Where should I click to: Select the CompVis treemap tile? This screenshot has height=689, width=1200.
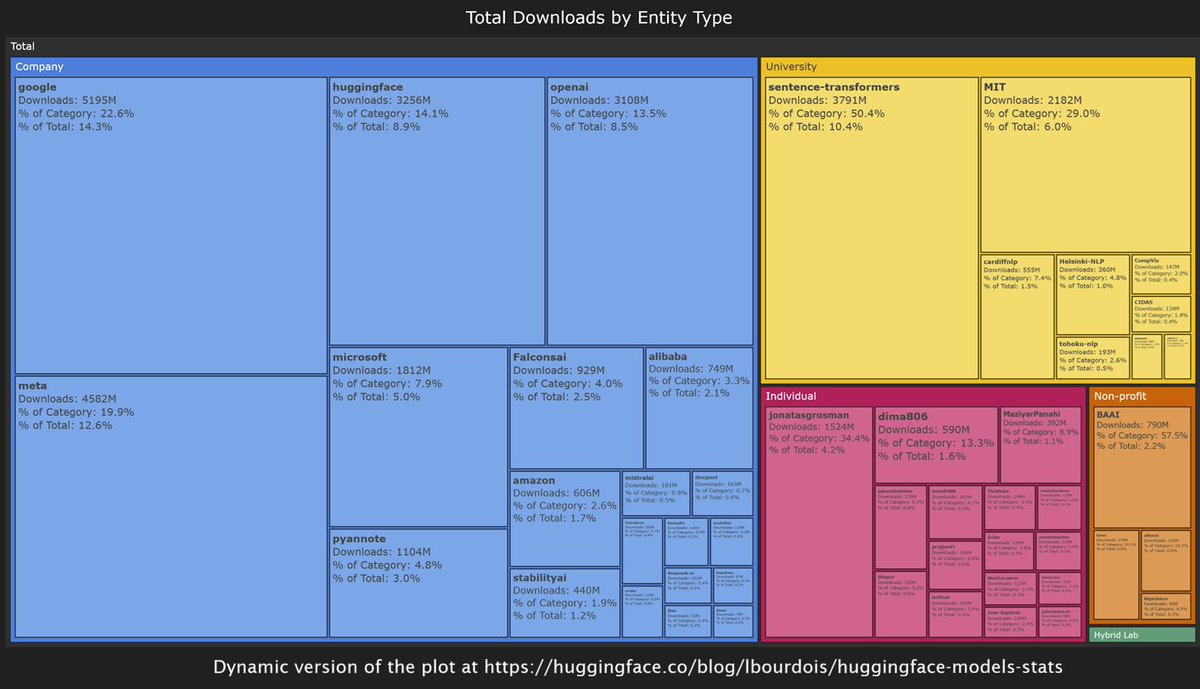[x=1161, y=274]
